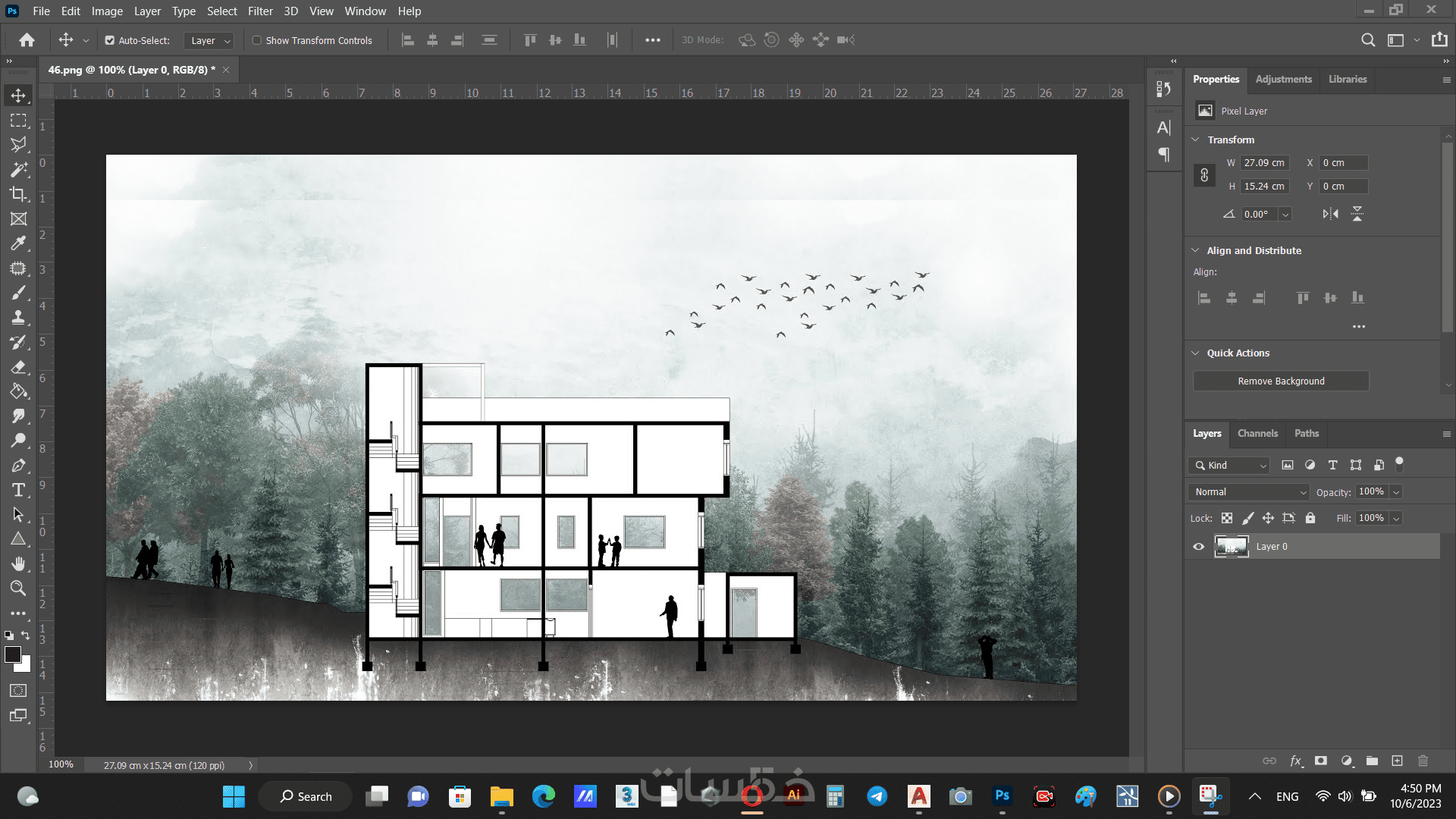1456x819 pixels.
Task: Select the Horizontal Type tool
Action: [18, 490]
